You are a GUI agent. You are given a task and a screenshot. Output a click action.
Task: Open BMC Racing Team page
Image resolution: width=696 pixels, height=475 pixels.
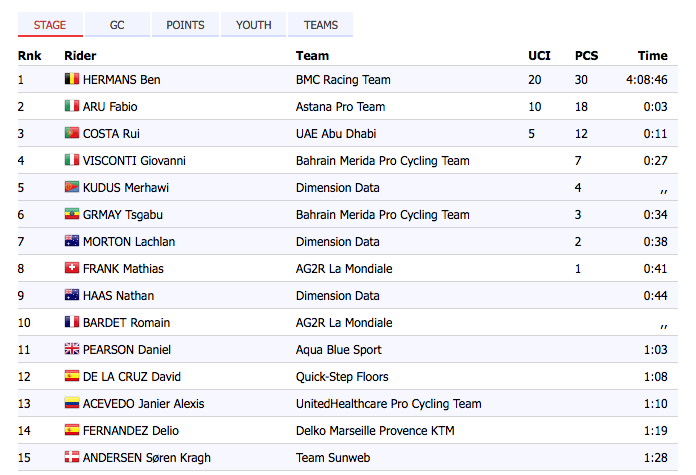(343, 79)
